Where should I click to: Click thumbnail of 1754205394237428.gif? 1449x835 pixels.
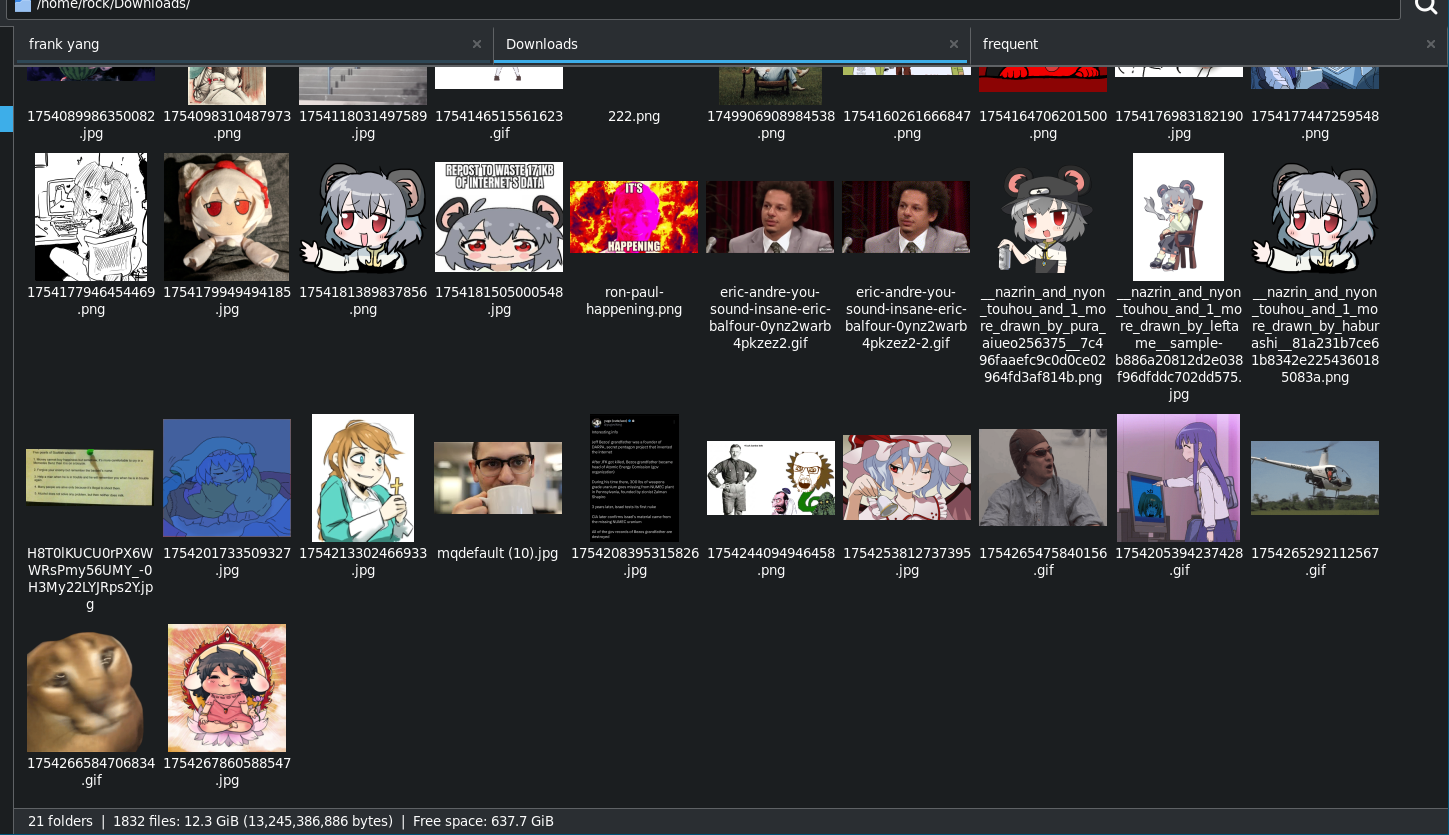point(1178,478)
